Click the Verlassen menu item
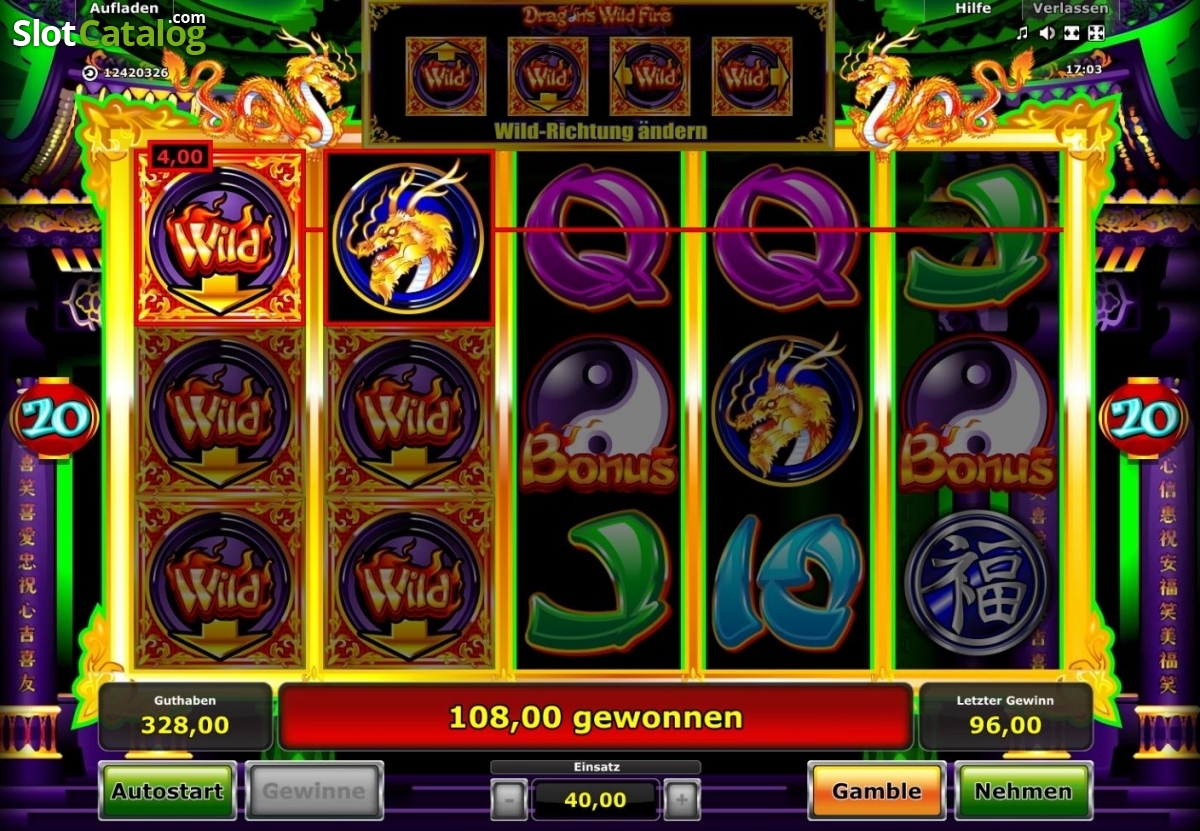The height and width of the screenshot is (831, 1200). click(1070, 8)
